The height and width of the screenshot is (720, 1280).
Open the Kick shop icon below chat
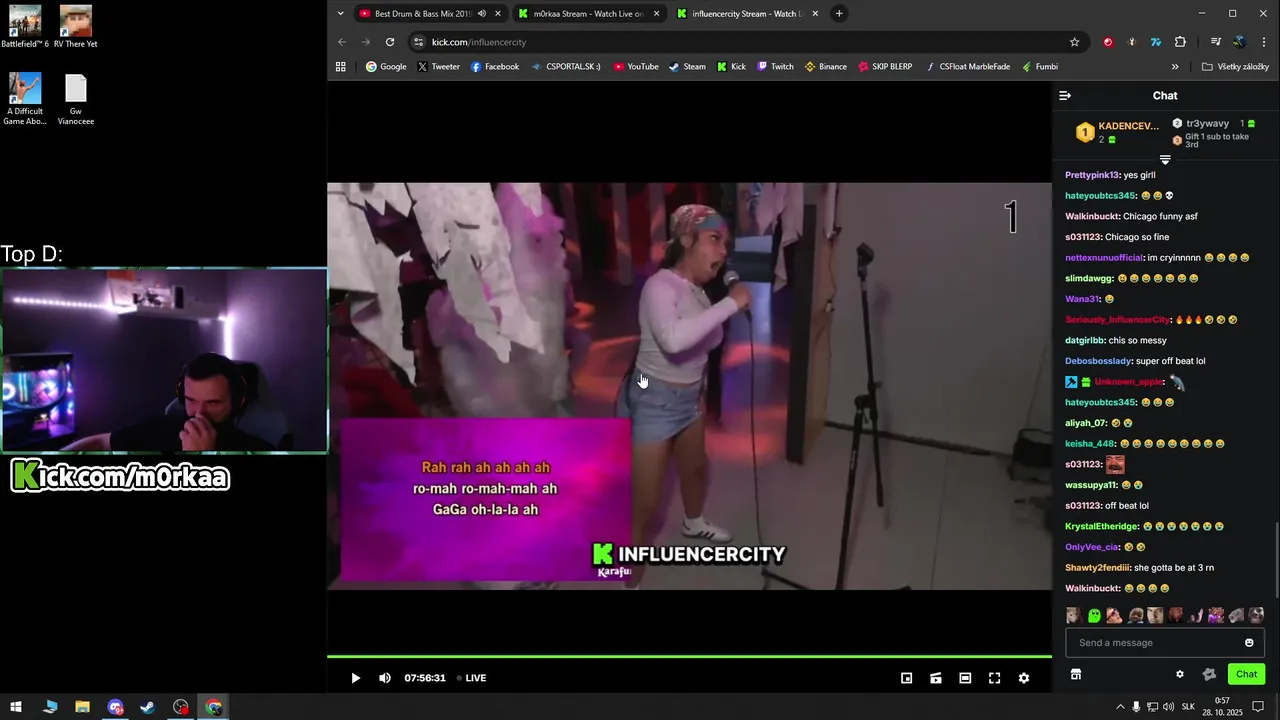point(1076,674)
